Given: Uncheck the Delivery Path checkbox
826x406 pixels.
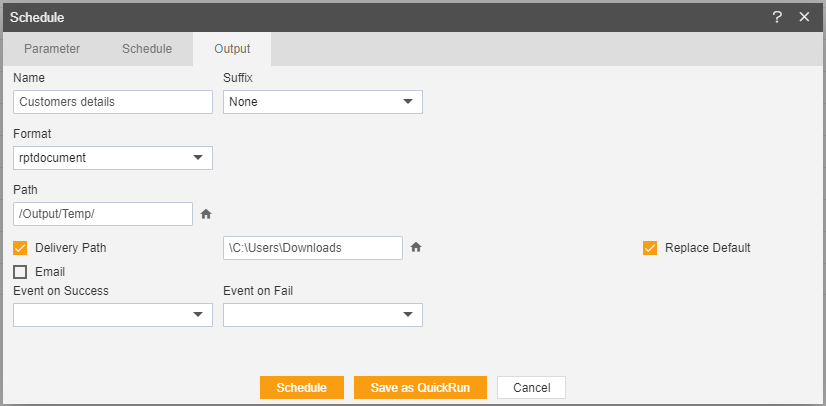Looking at the screenshot, I should pos(20,247).
